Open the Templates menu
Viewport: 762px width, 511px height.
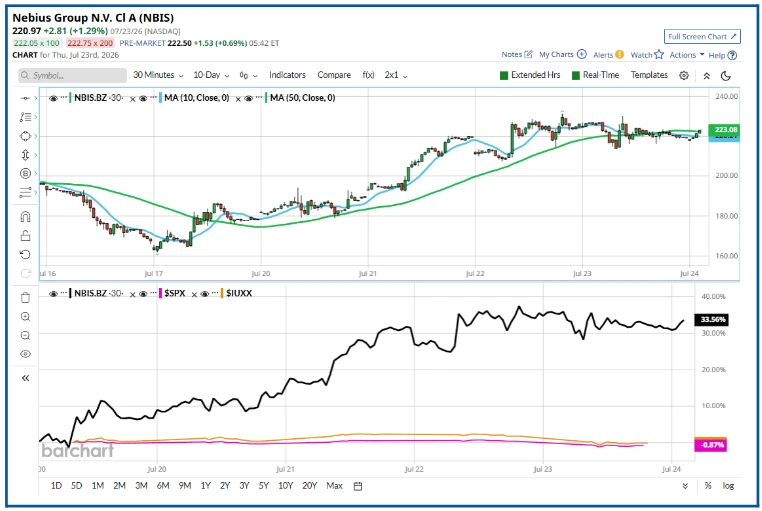tap(649, 75)
